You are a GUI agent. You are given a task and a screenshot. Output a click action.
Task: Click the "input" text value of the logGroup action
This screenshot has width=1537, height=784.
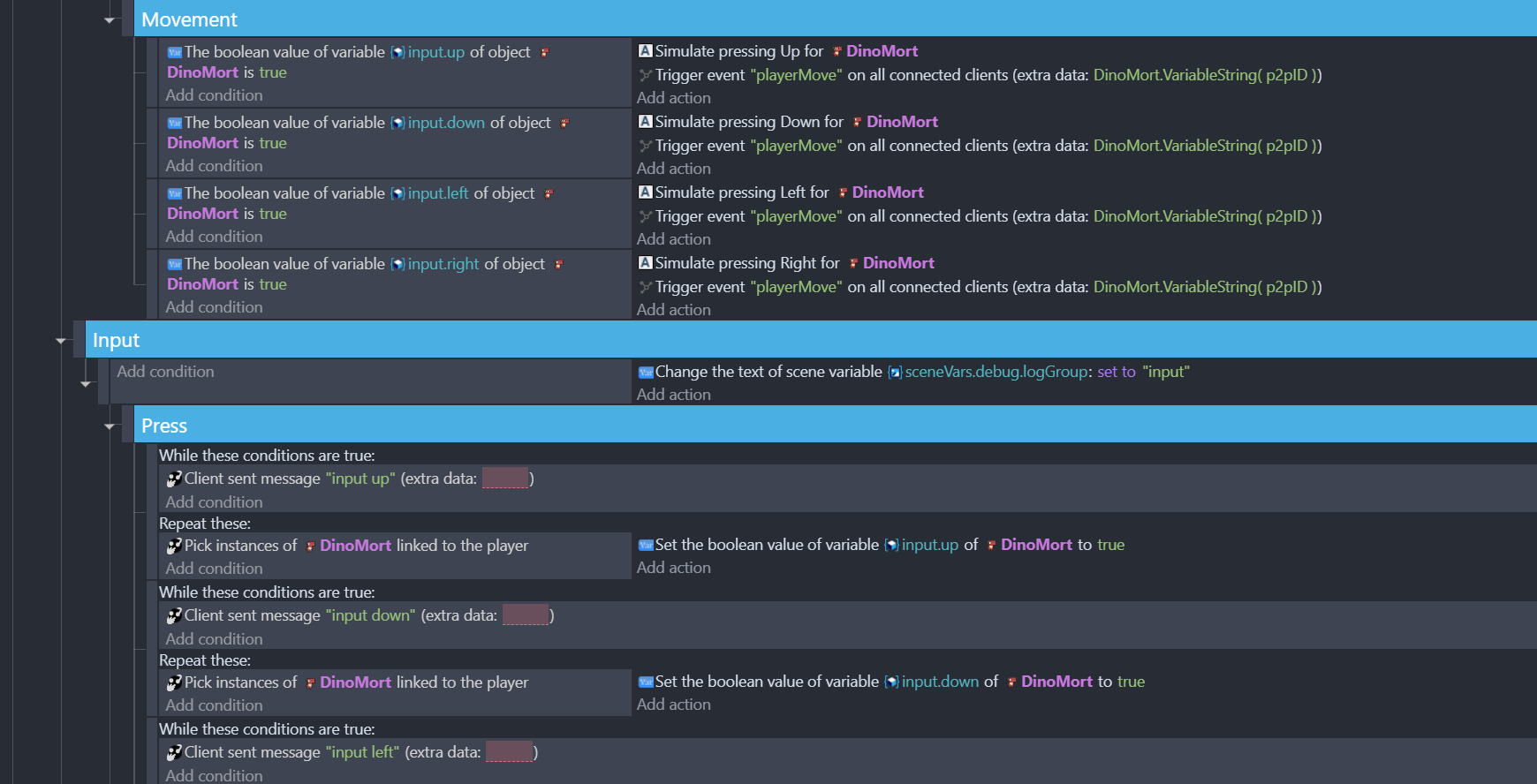pos(1166,372)
